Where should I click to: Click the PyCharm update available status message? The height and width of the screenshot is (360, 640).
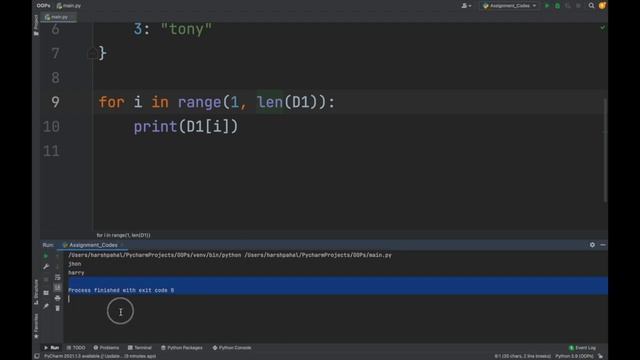[100, 356]
